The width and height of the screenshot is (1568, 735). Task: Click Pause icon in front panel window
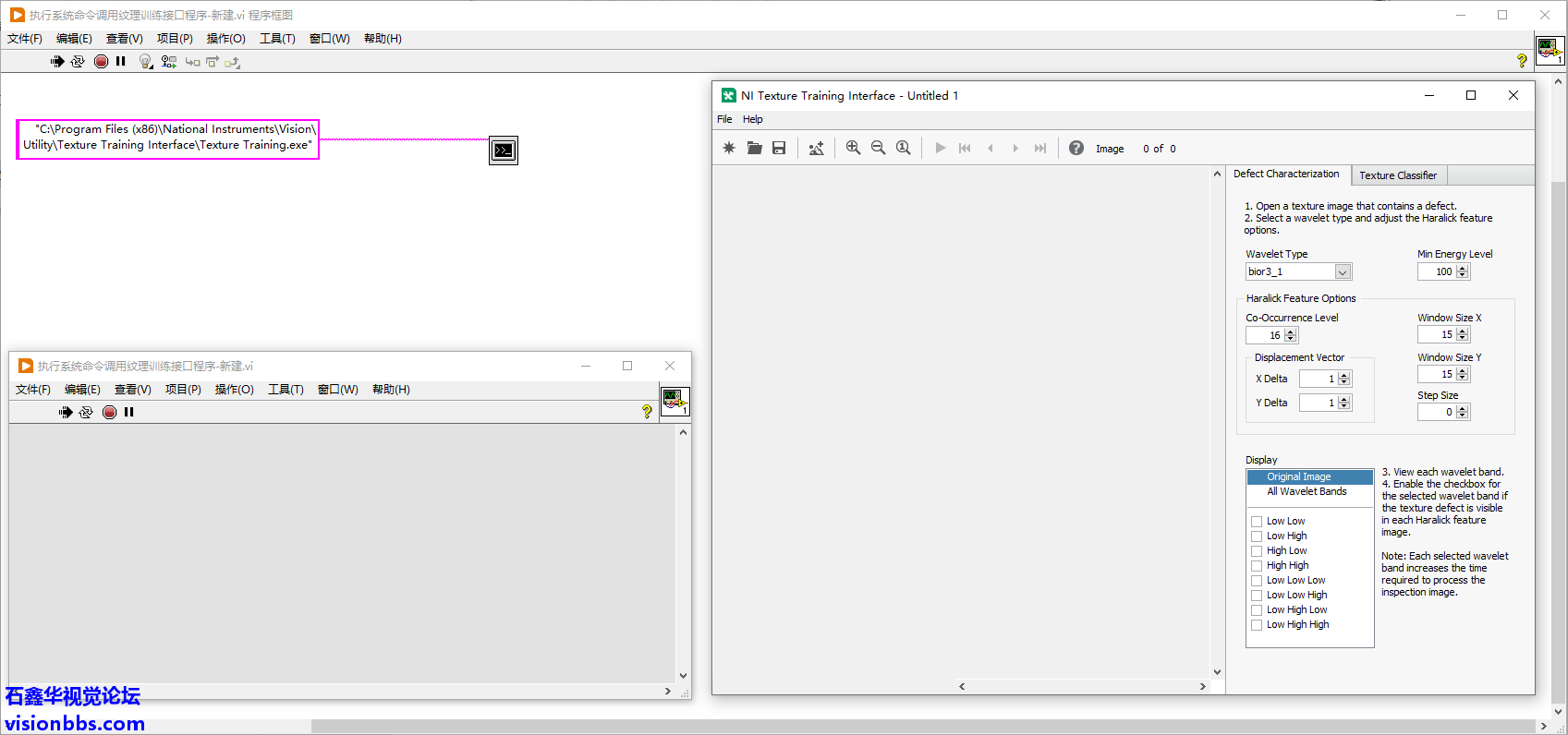pos(128,412)
